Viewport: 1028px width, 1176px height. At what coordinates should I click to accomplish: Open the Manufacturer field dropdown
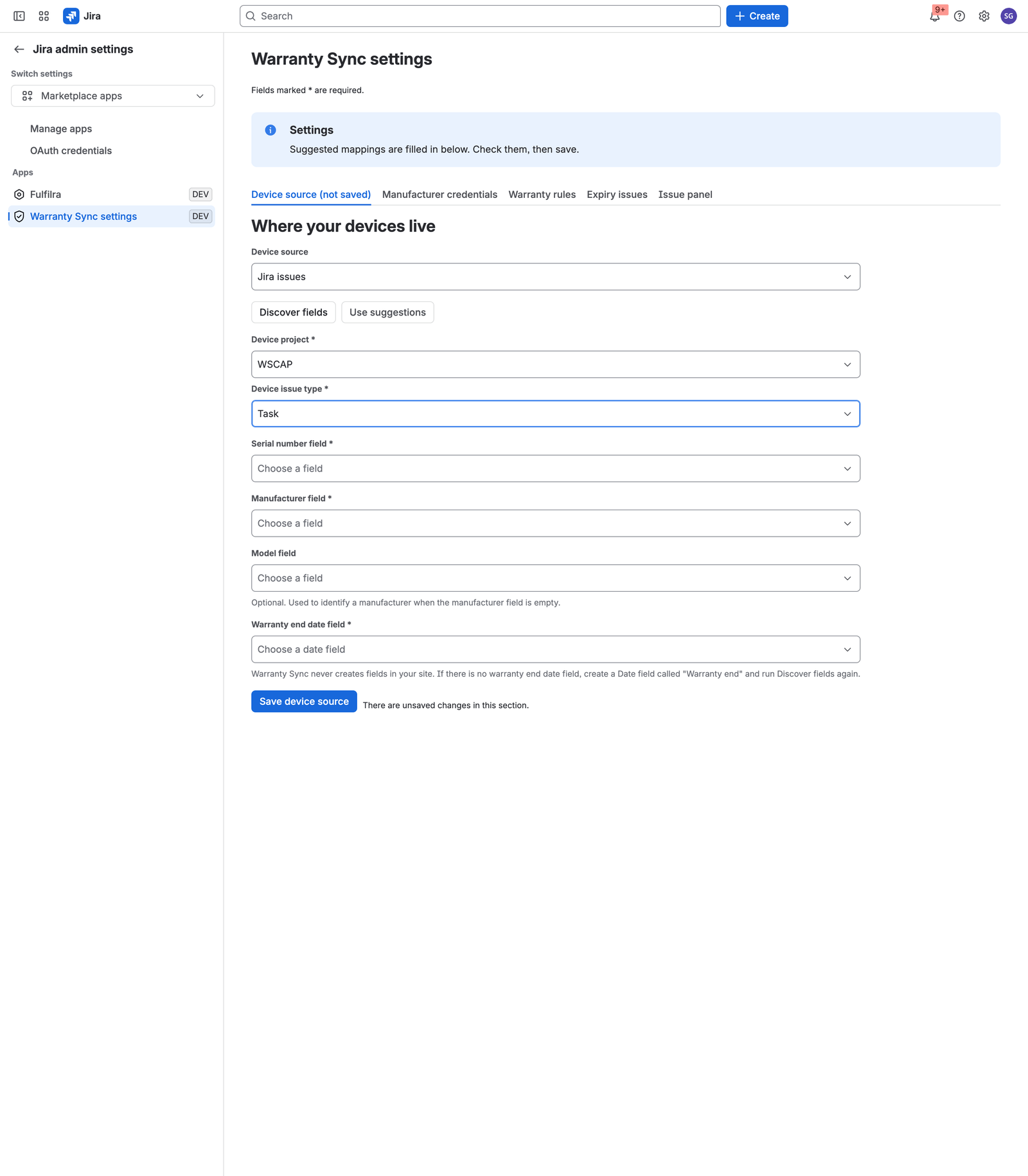(x=556, y=523)
